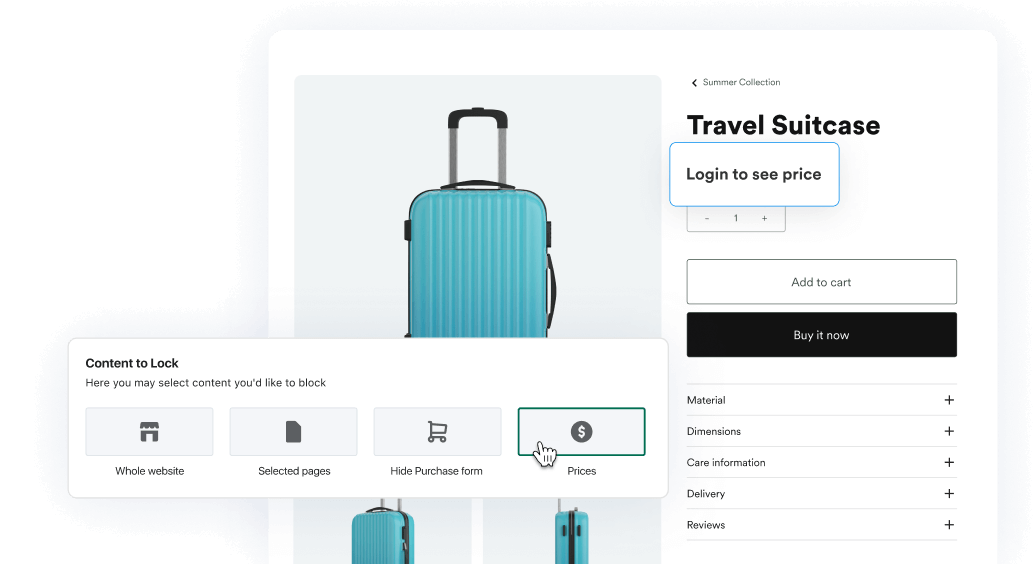This screenshot has width=1034, height=564.
Task: Open the Summer Collection breadcrumb link
Action: click(741, 82)
